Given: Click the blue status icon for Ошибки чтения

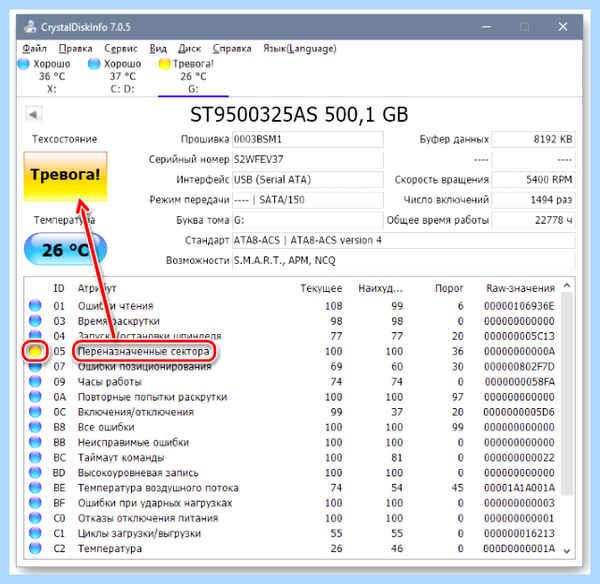Looking at the screenshot, I should click(35, 305).
